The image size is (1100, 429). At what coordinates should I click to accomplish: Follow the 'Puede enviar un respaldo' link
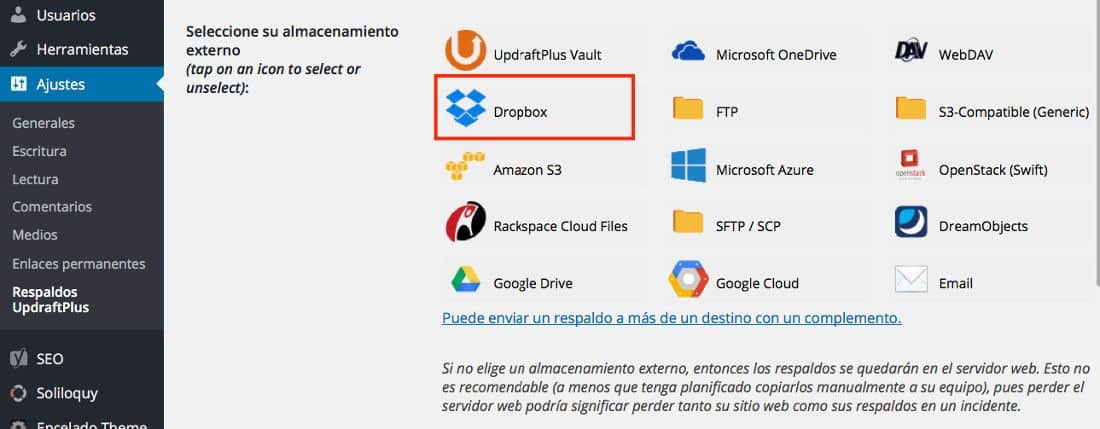point(671,318)
